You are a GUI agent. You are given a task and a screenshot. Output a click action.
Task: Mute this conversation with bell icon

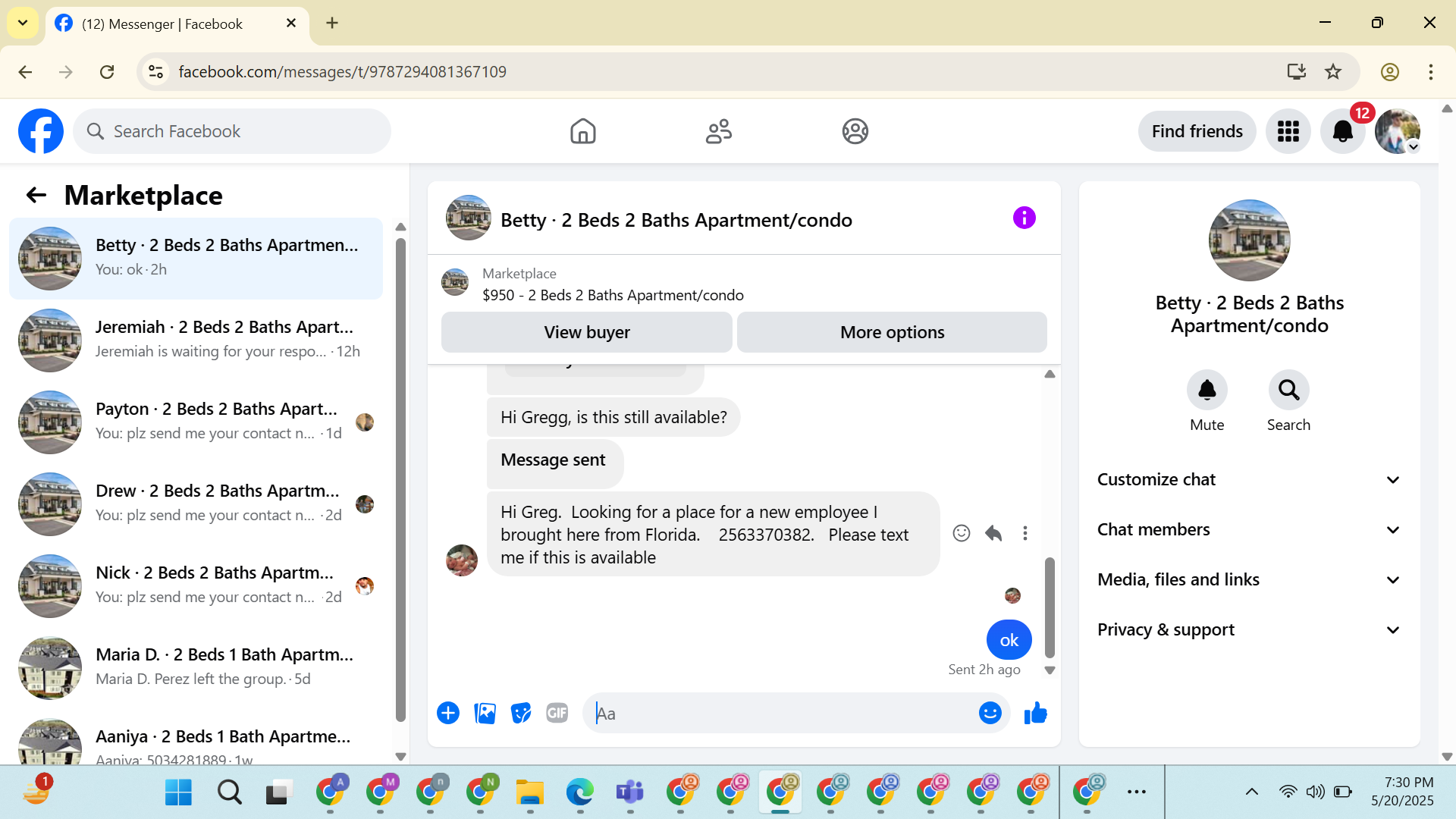coord(1207,391)
